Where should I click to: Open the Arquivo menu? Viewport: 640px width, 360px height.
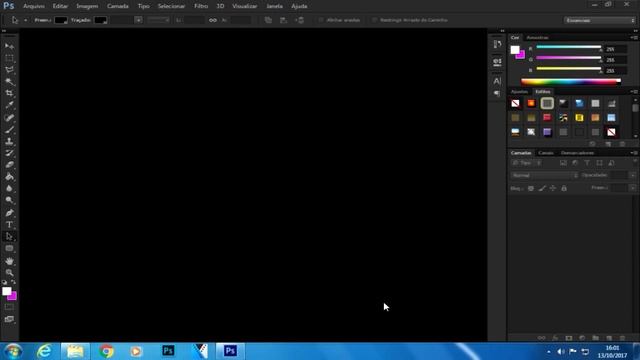[34, 6]
